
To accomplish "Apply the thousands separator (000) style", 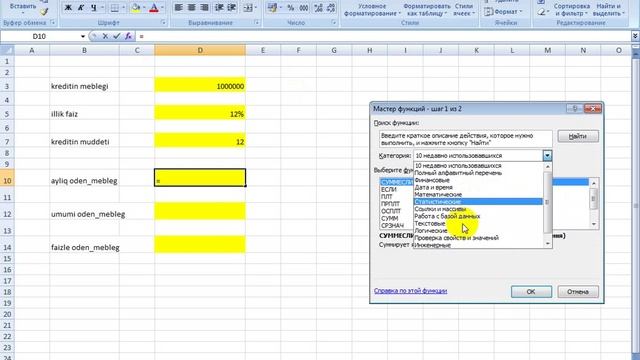I will 304,8.
